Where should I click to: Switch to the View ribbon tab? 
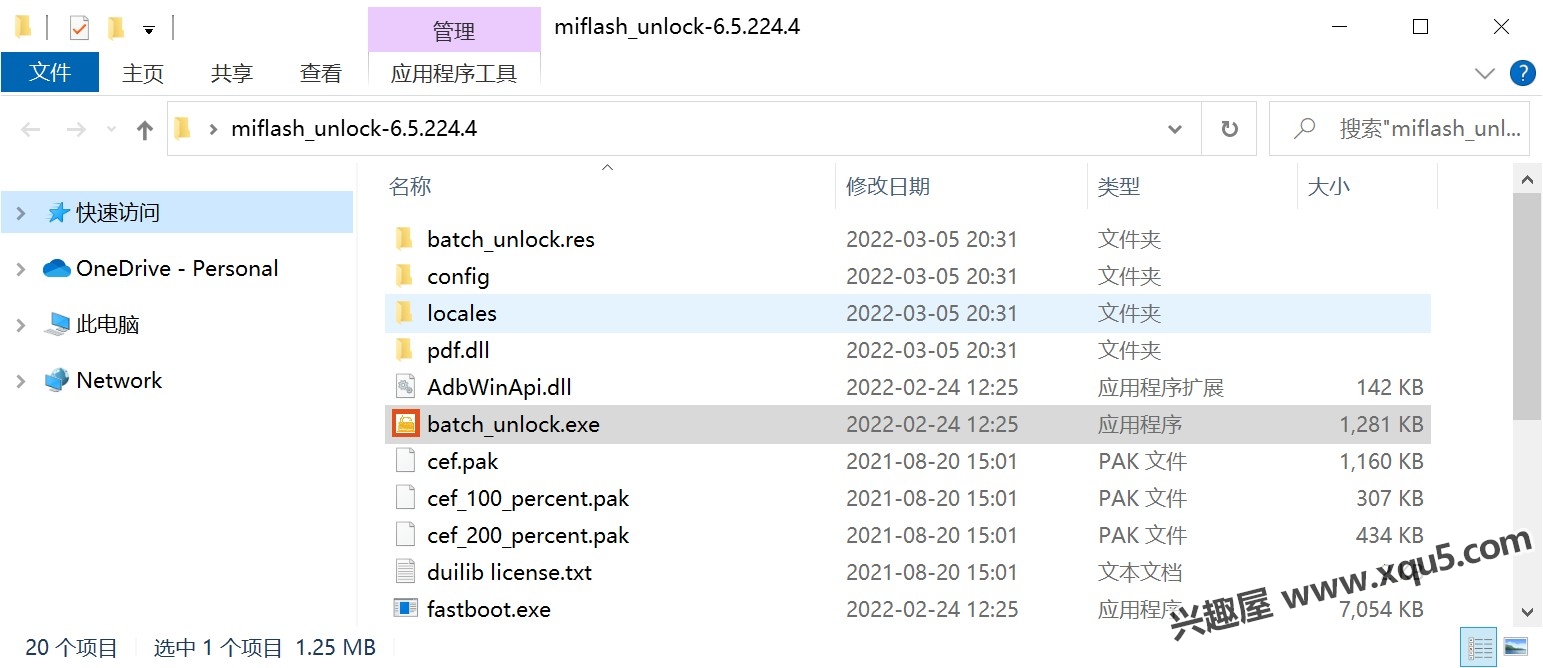point(321,73)
